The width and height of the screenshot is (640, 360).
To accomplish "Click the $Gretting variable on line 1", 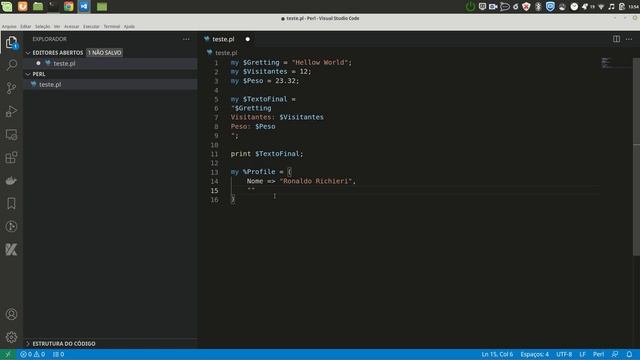I will pos(261,62).
